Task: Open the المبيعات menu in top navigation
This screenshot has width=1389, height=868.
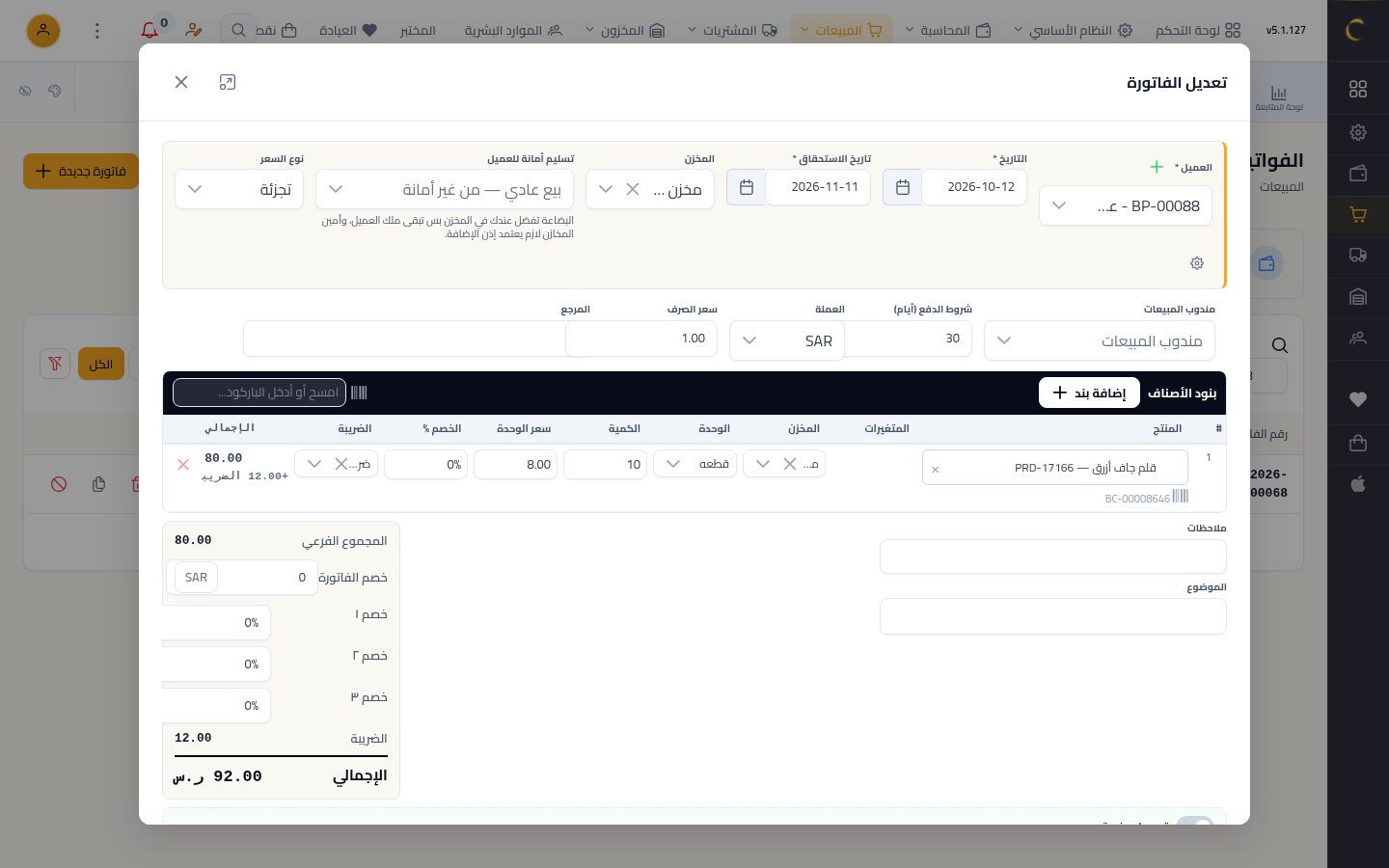Action: click(x=841, y=30)
